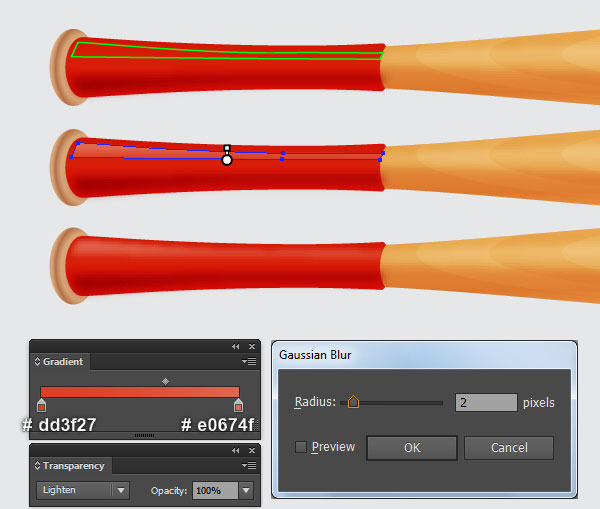Click the red gradient bar

140,392
